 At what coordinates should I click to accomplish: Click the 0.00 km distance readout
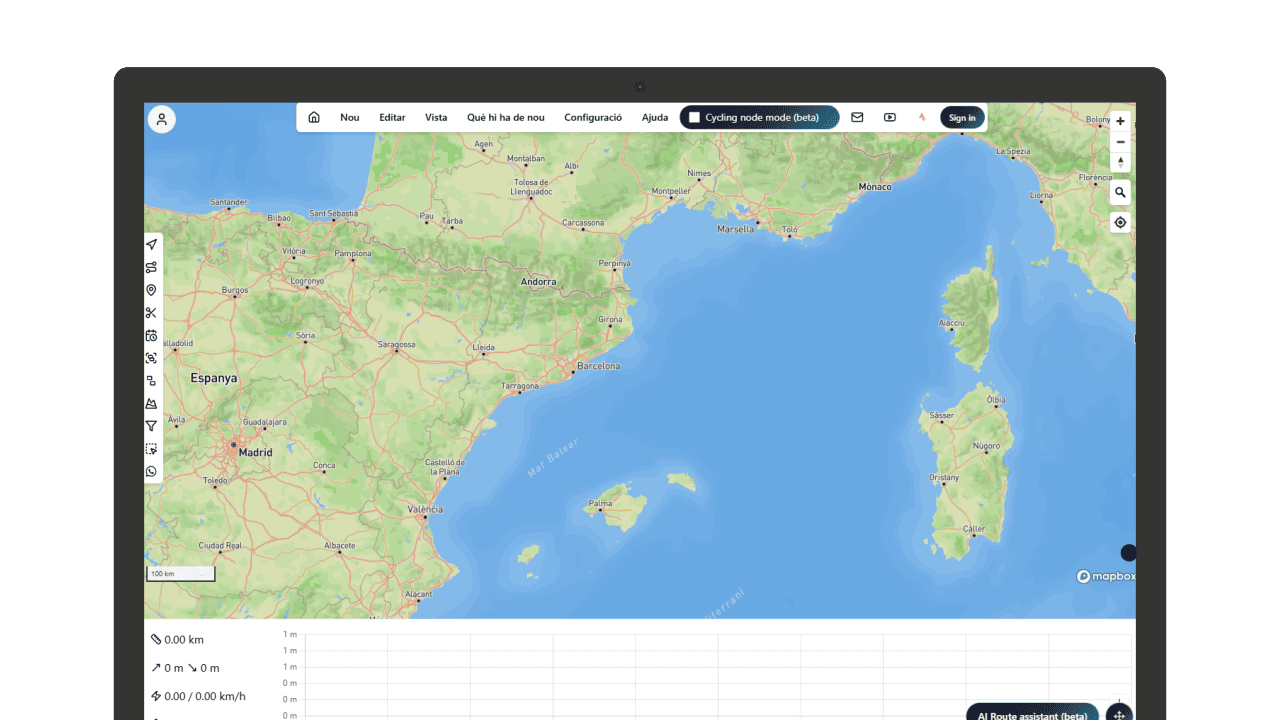click(x=178, y=640)
